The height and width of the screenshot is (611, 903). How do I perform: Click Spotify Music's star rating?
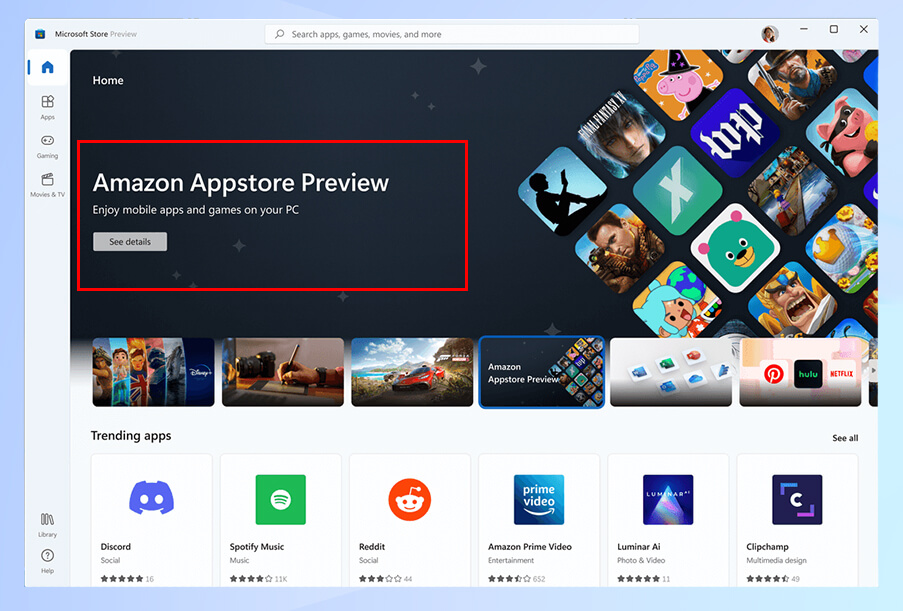[251, 579]
